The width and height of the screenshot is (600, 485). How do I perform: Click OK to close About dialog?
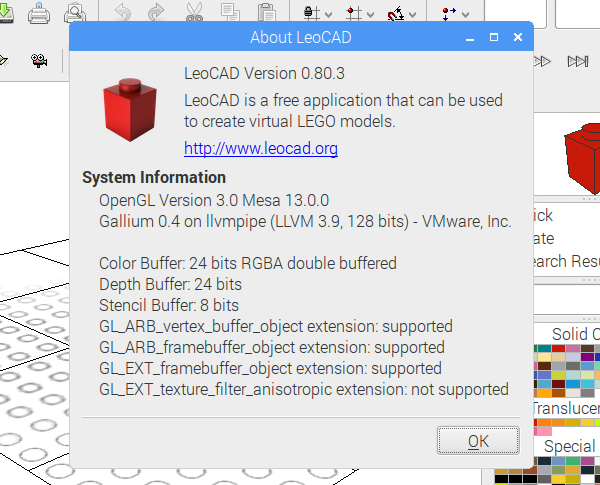(478, 441)
